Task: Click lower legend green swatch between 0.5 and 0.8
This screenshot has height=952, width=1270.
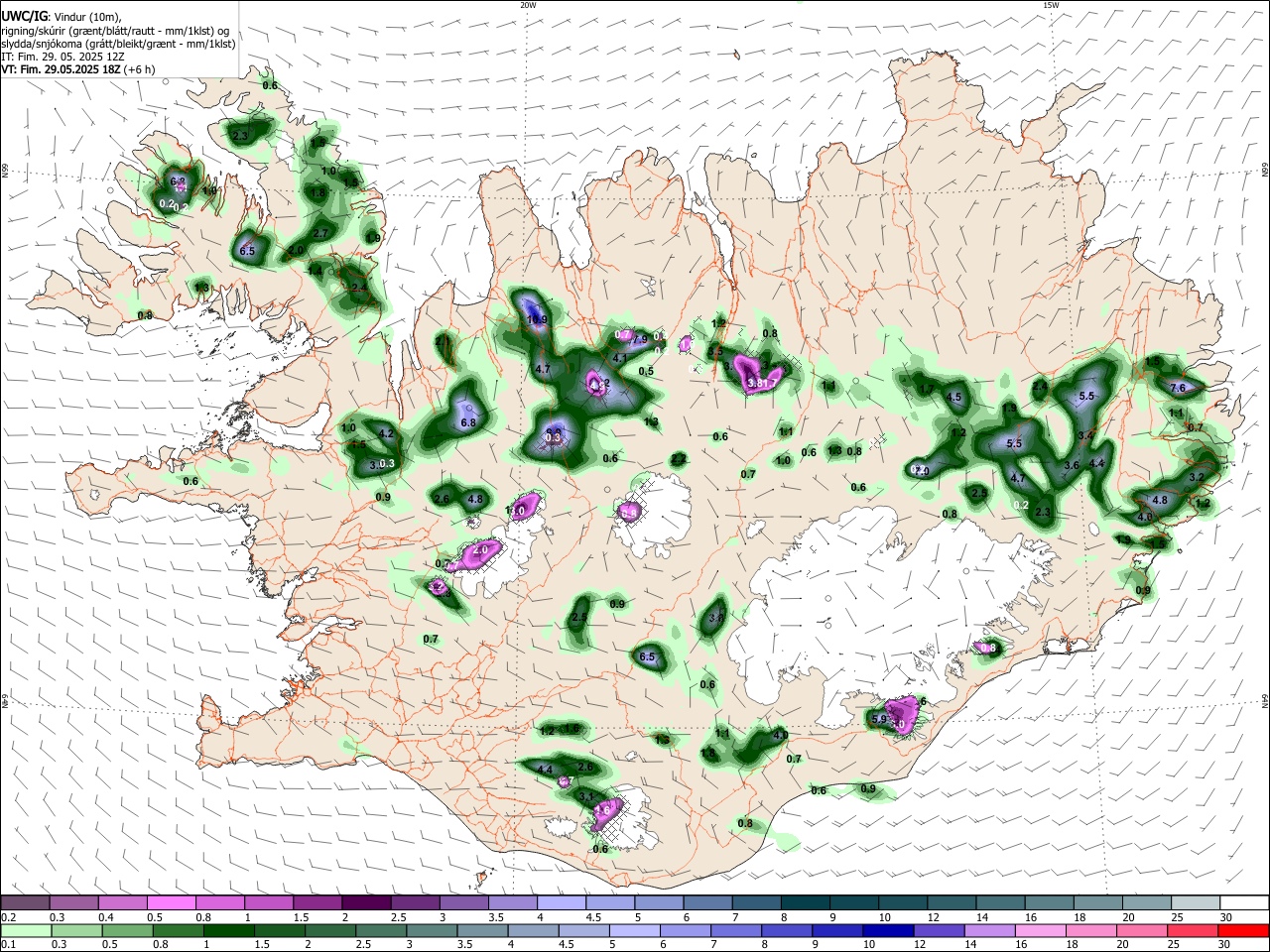Action: tap(128, 931)
